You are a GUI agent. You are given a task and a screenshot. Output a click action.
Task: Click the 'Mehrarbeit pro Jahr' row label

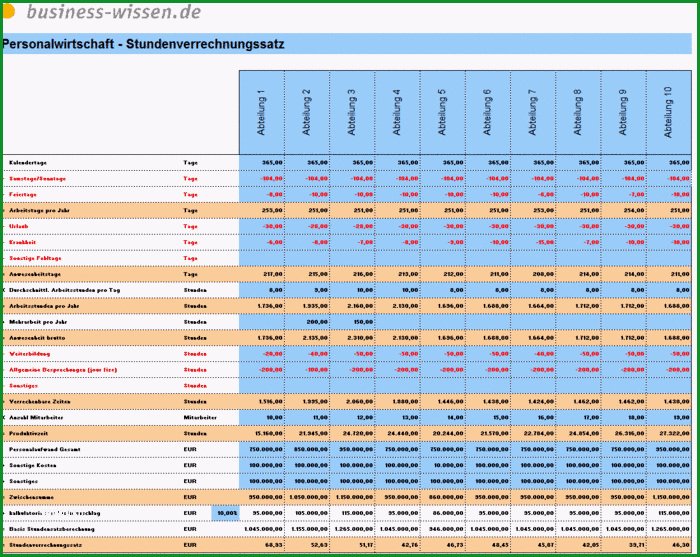(38, 322)
